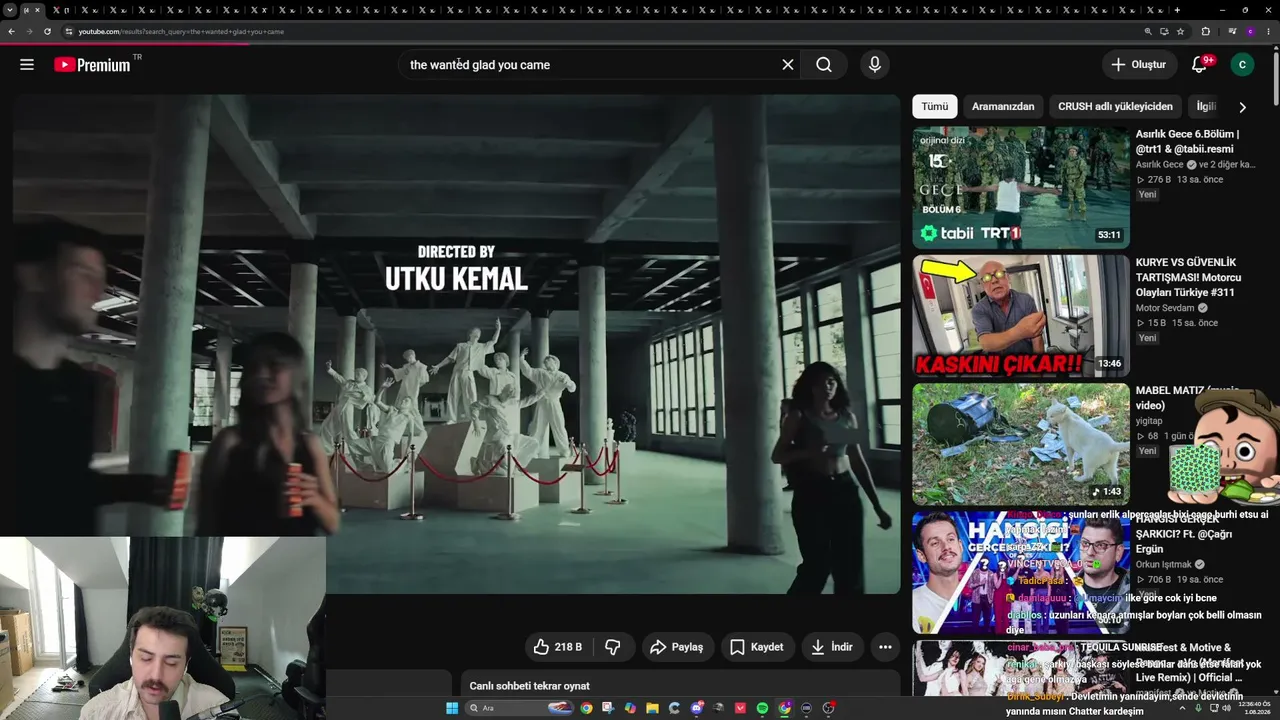The height and width of the screenshot is (720, 1280).
Task: Click the video player to pause playback
Action: [x=457, y=345]
